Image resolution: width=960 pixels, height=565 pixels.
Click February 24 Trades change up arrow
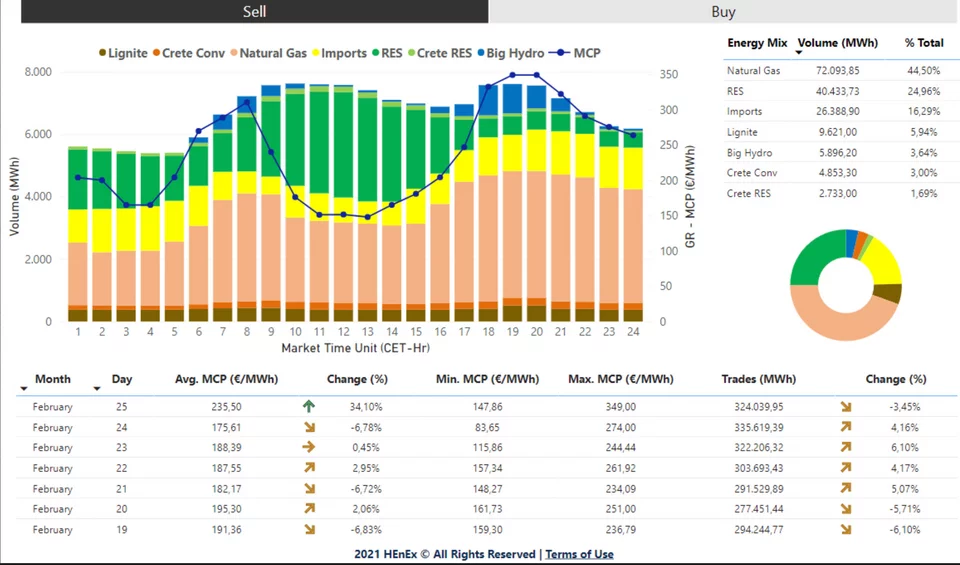pos(846,427)
